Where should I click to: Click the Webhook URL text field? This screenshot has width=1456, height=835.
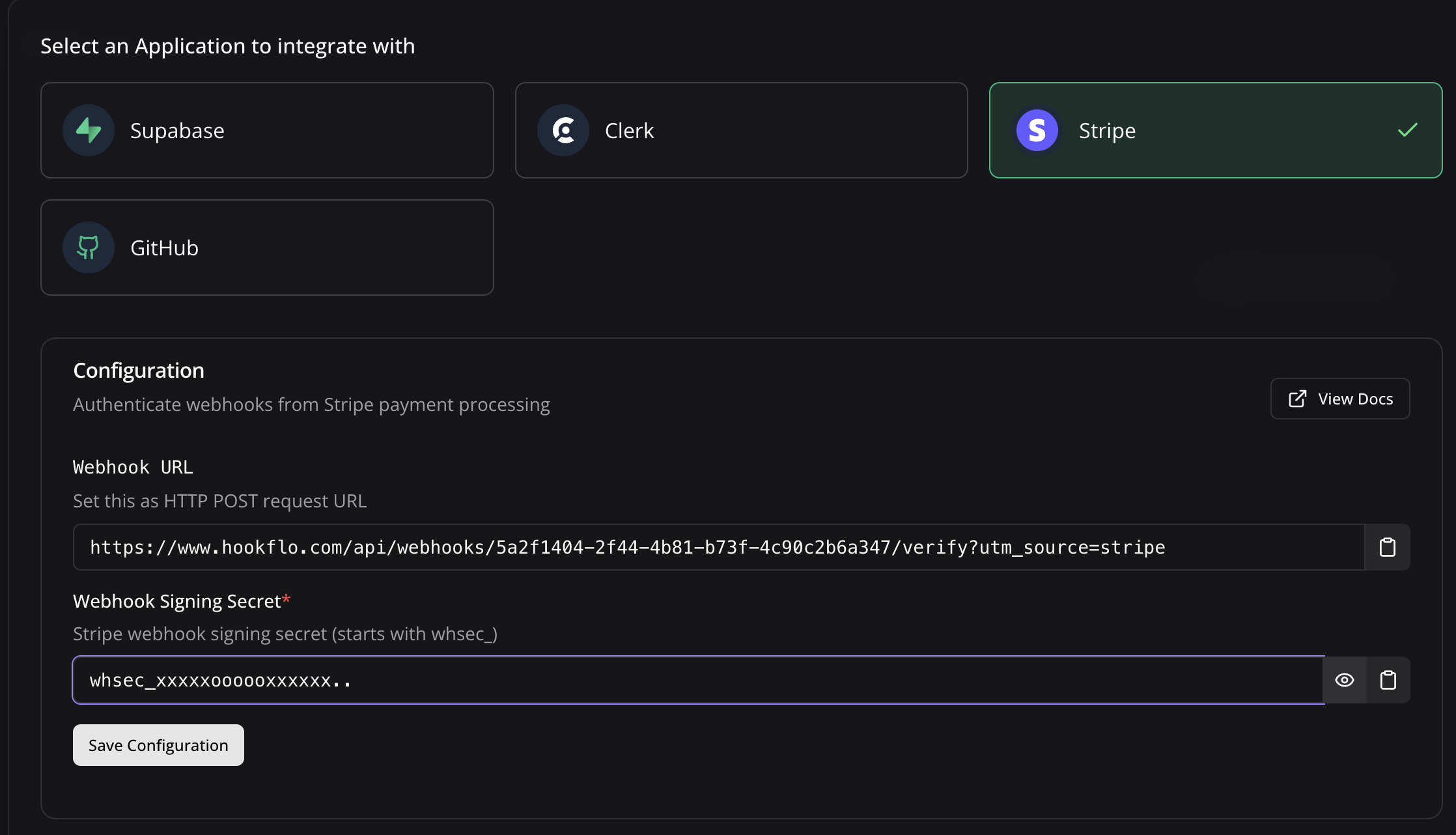coord(716,547)
